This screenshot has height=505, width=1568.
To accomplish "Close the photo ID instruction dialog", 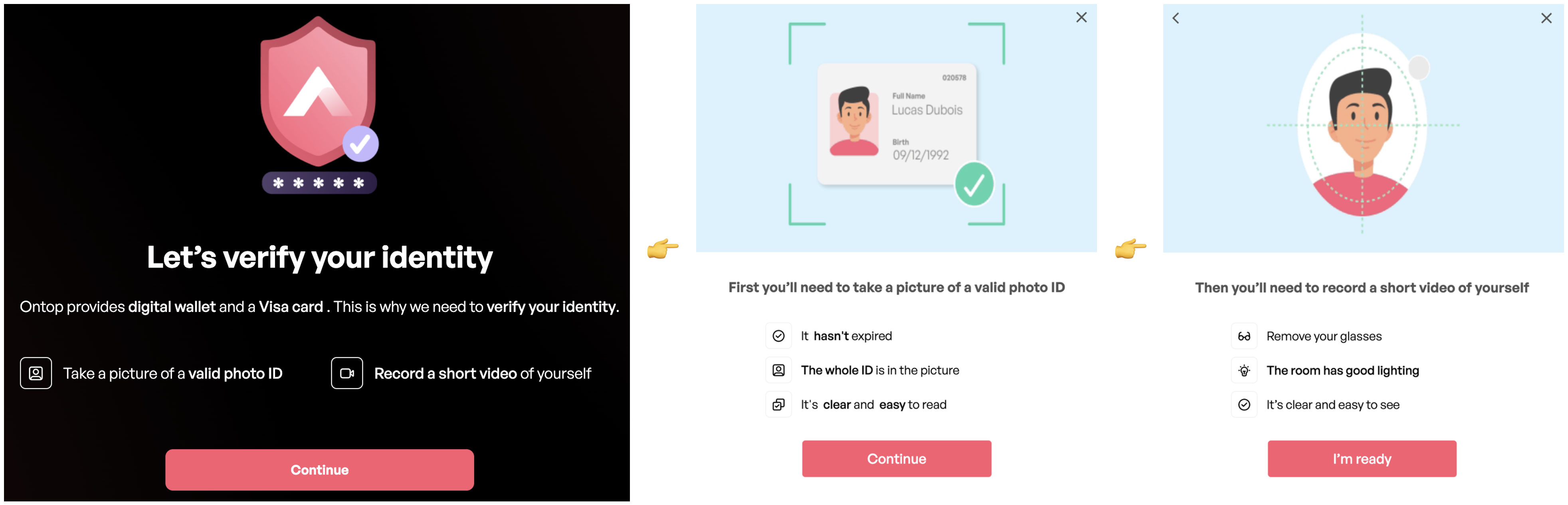I will click(1081, 18).
